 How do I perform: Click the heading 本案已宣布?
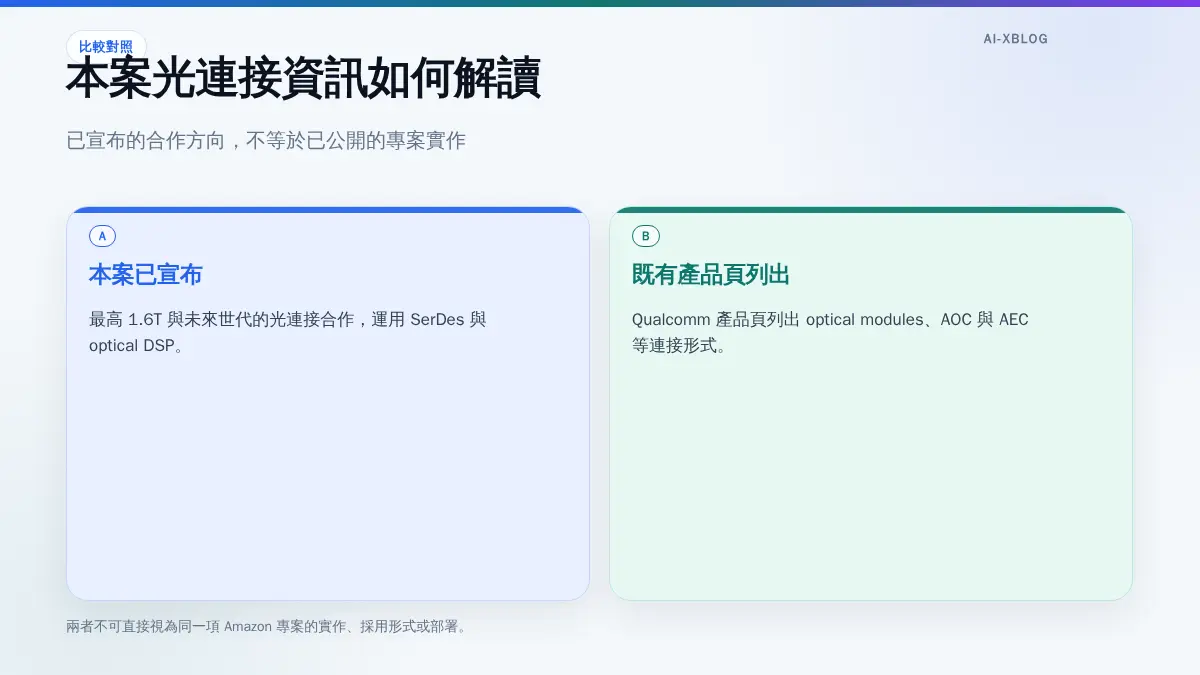pos(146,275)
